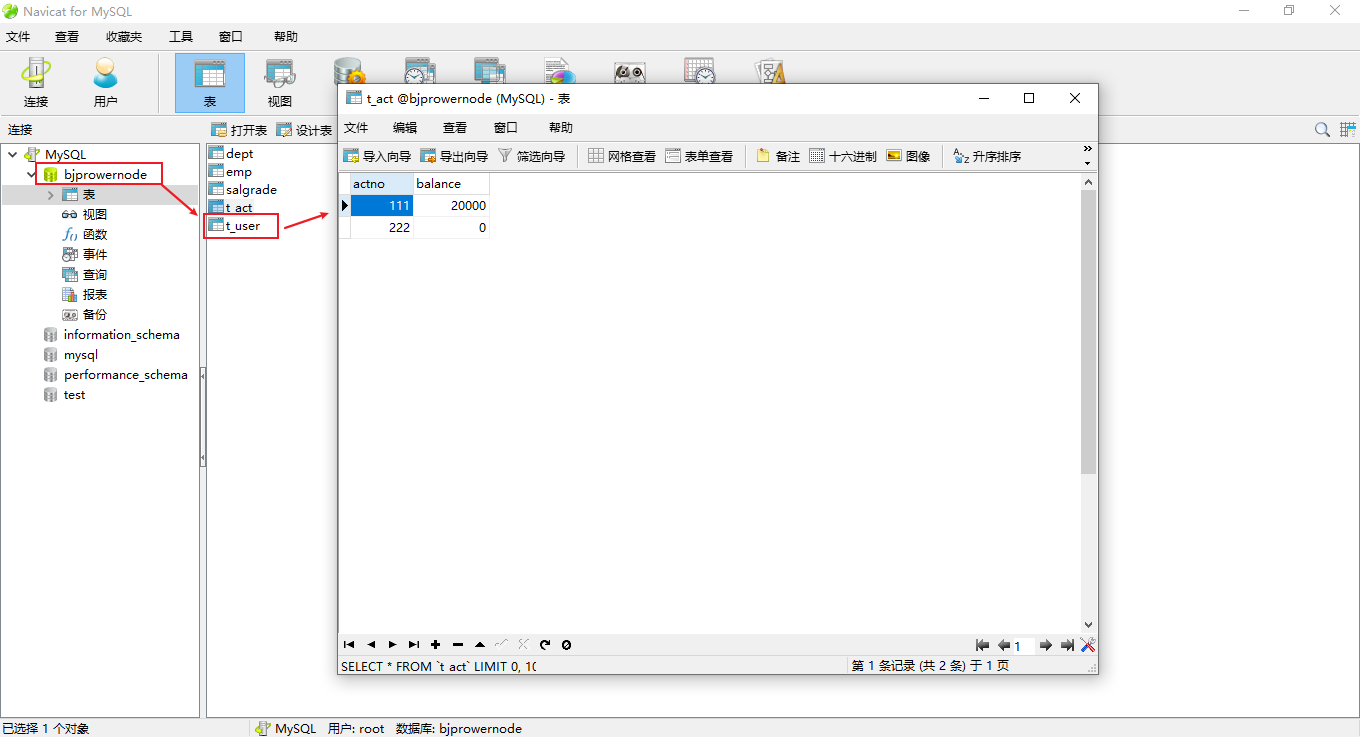This screenshot has width=1360, height=737.
Task: Go to last page arrow
Action: [1067, 646]
